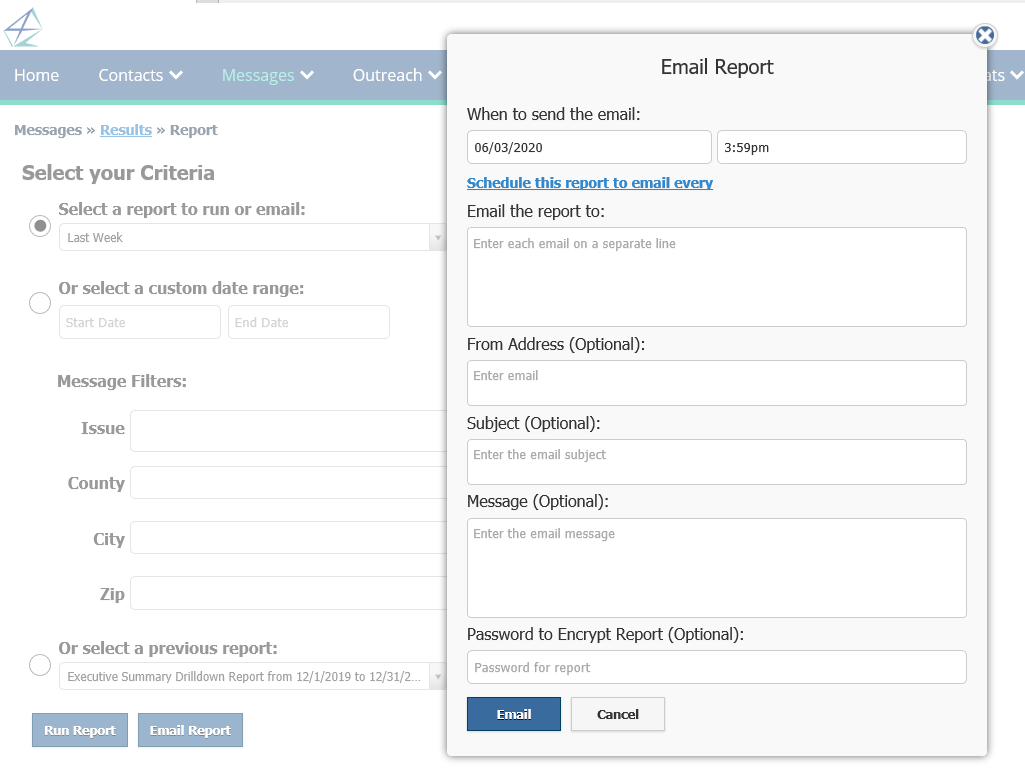Click the send time field showing 3:59pm

point(842,147)
